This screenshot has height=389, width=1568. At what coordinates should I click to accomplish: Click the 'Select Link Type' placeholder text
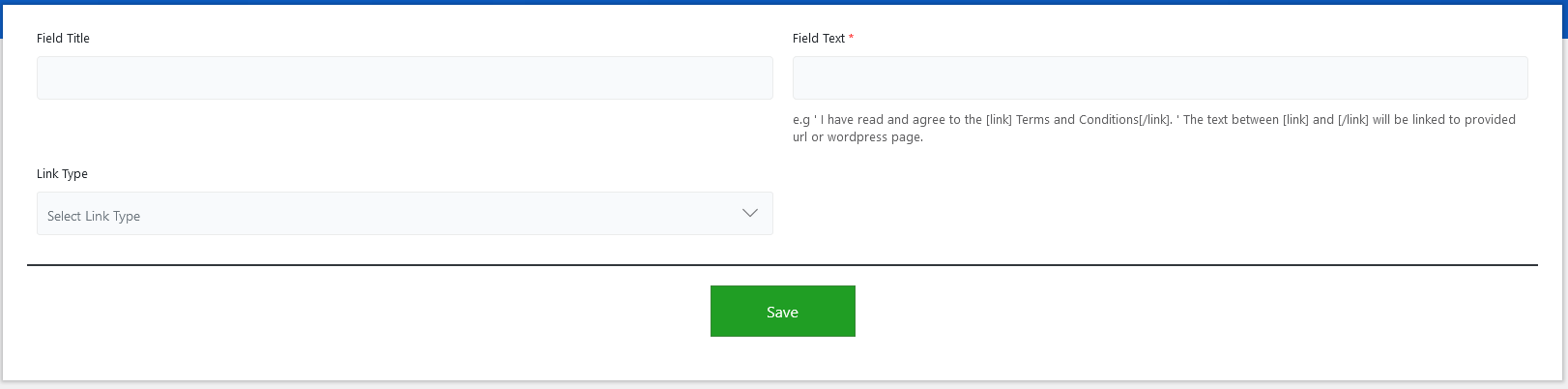point(94,217)
